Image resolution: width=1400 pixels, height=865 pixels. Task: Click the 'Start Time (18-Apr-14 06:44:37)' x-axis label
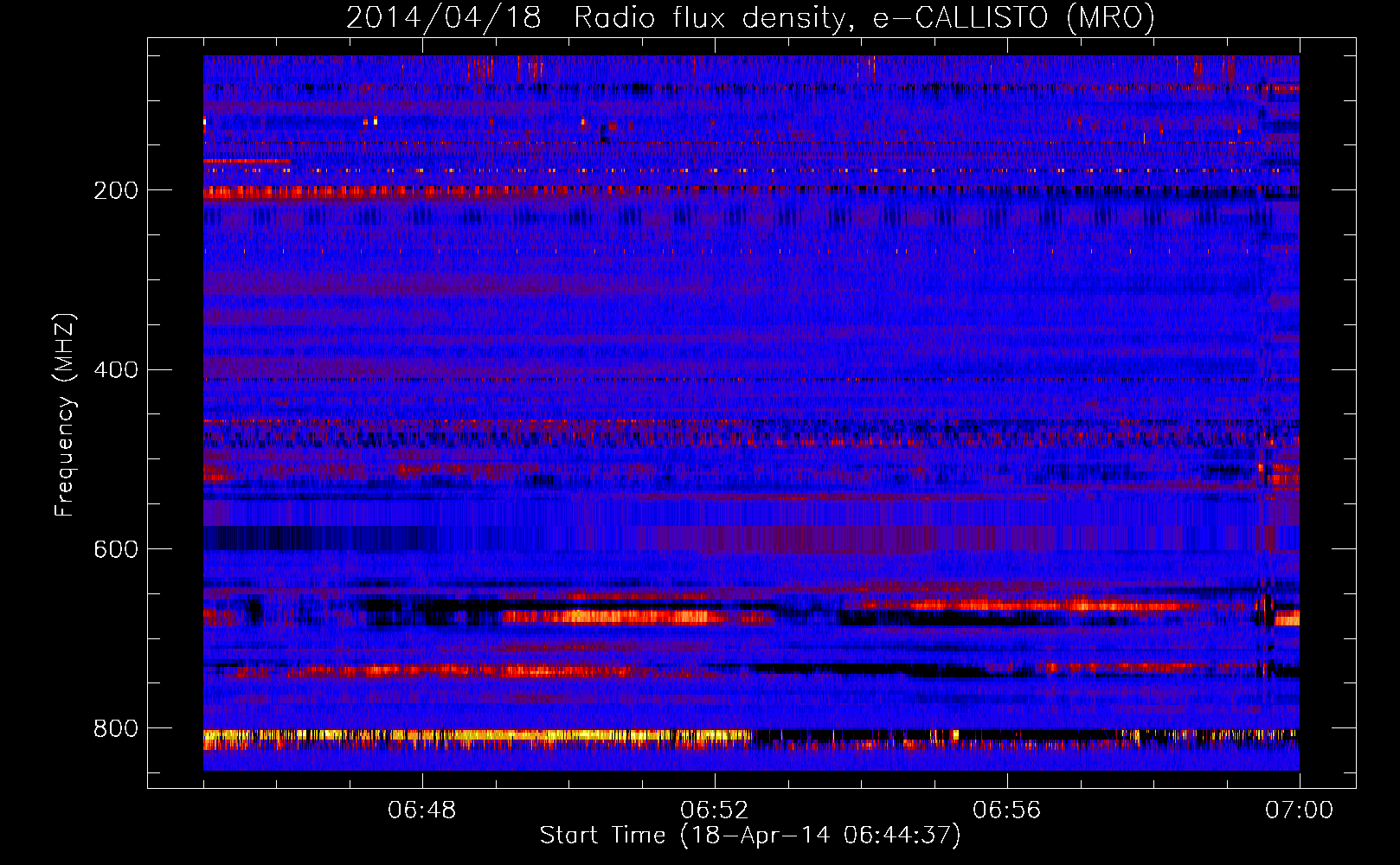coord(750,836)
